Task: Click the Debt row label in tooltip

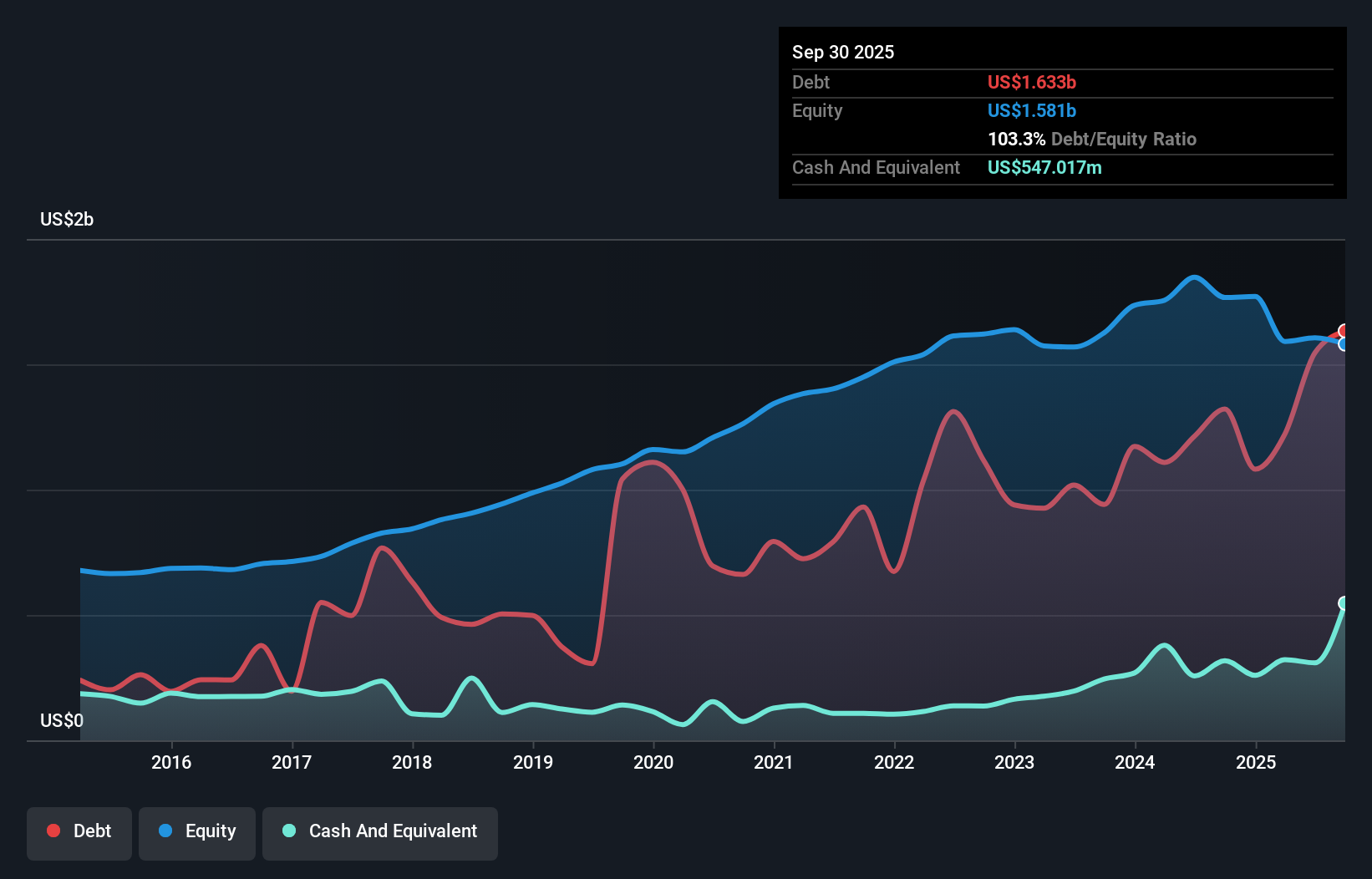Action: (810, 82)
